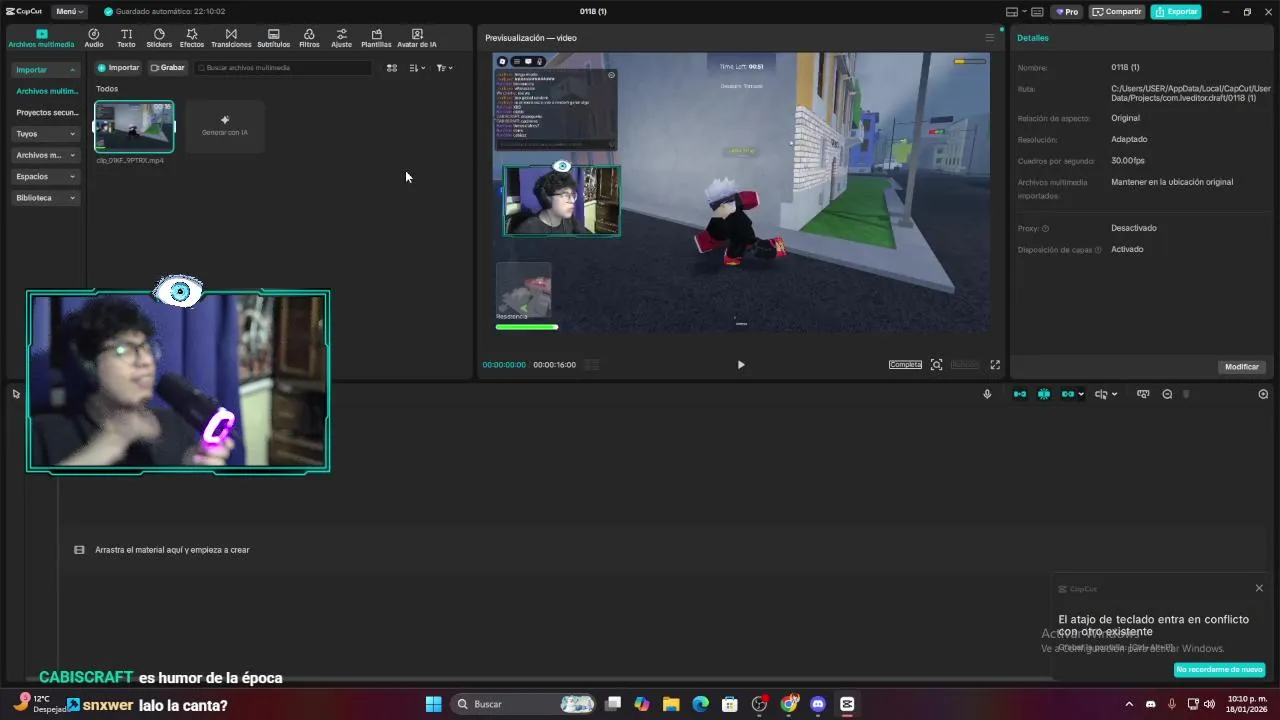
Task: Expand the Biblioteca sidebar section
Action: click(45, 198)
